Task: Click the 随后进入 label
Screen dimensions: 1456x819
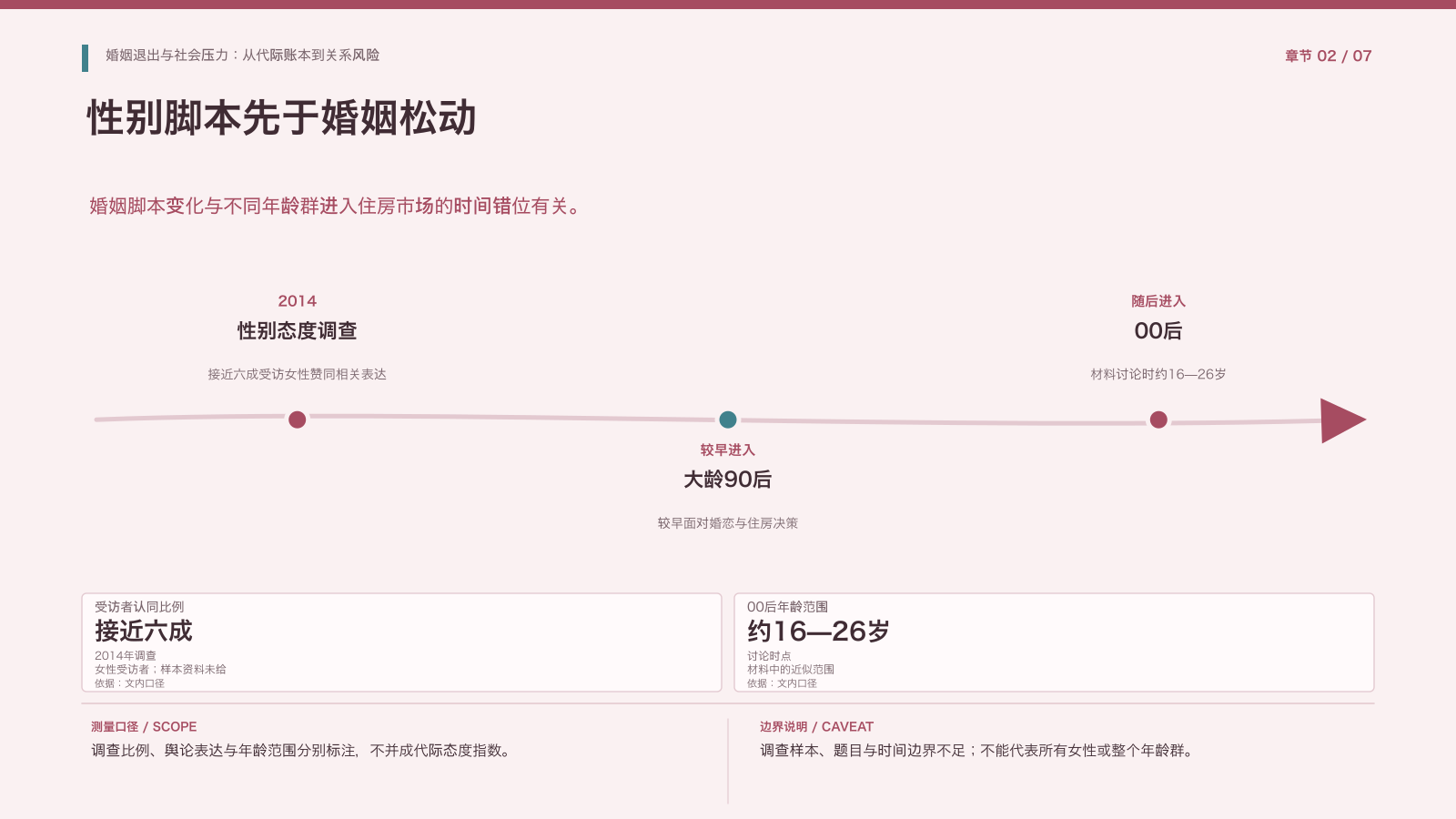Action: click(x=1158, y=301)
